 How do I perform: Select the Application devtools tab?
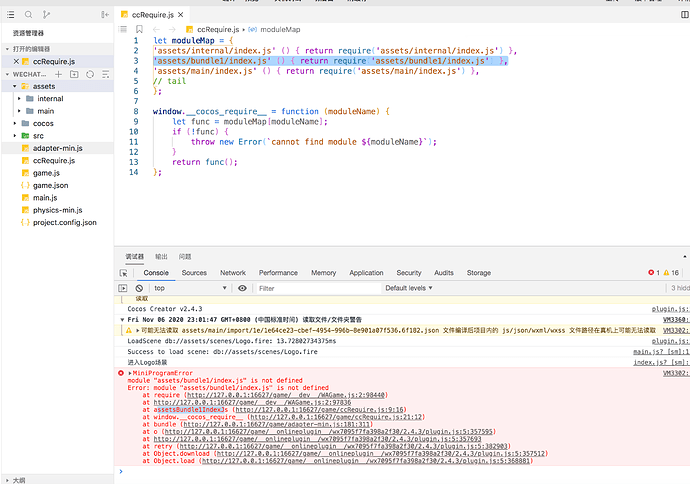[366, 273]
